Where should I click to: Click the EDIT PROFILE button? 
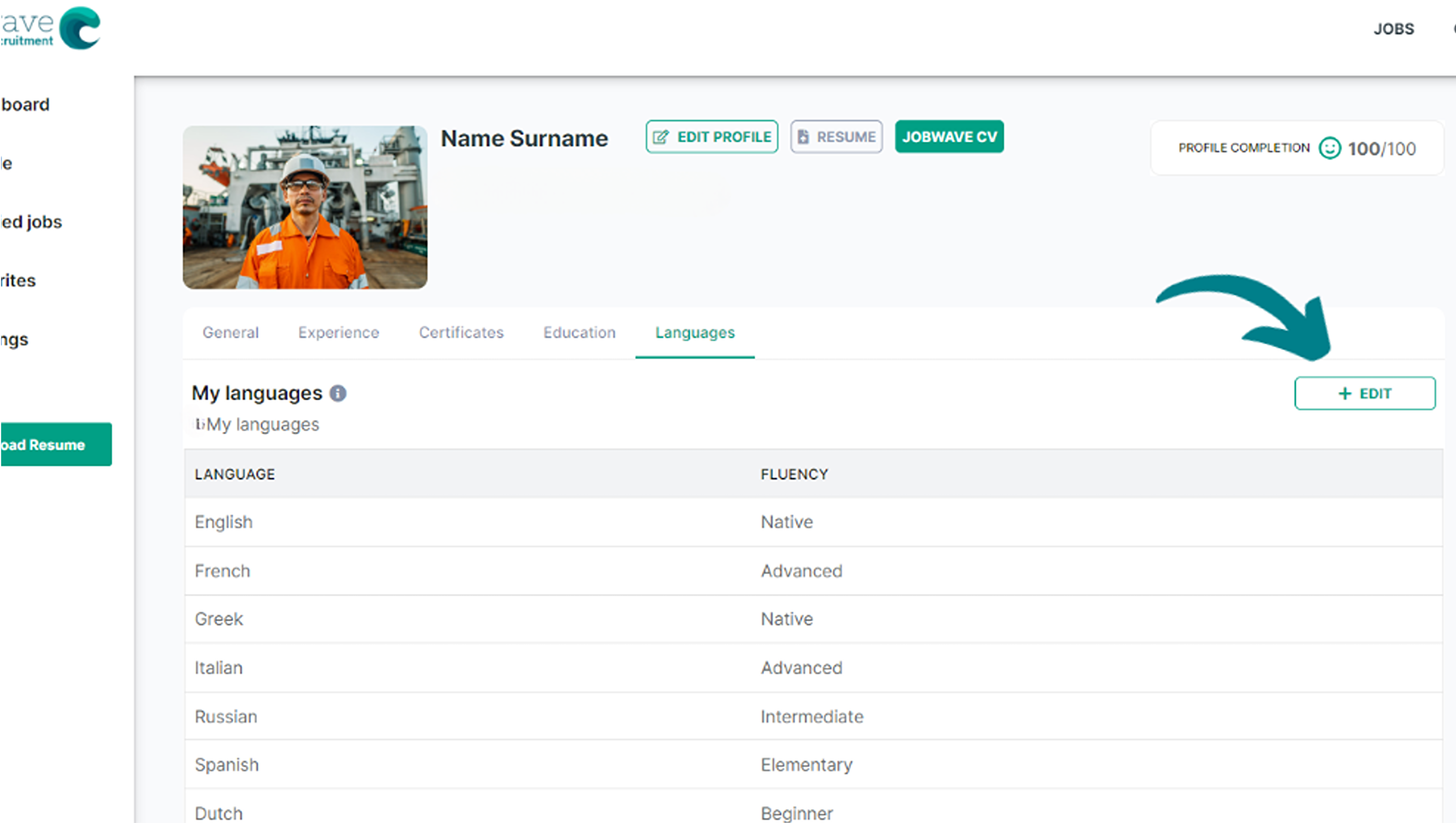712,137
